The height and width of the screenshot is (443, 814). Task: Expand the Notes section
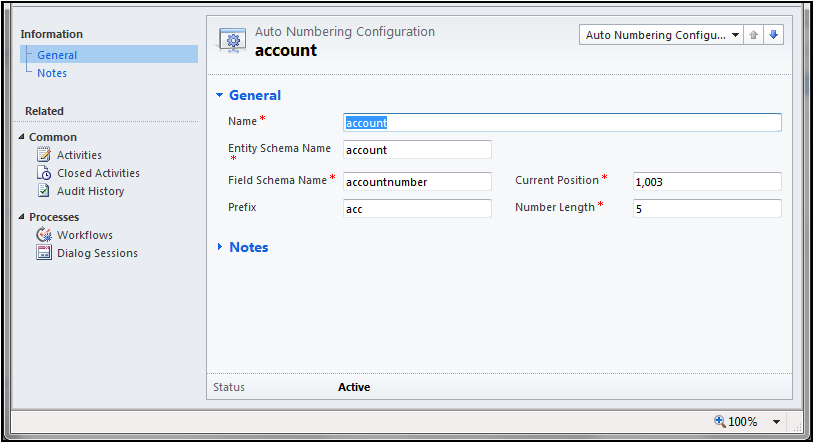point(220,247)
